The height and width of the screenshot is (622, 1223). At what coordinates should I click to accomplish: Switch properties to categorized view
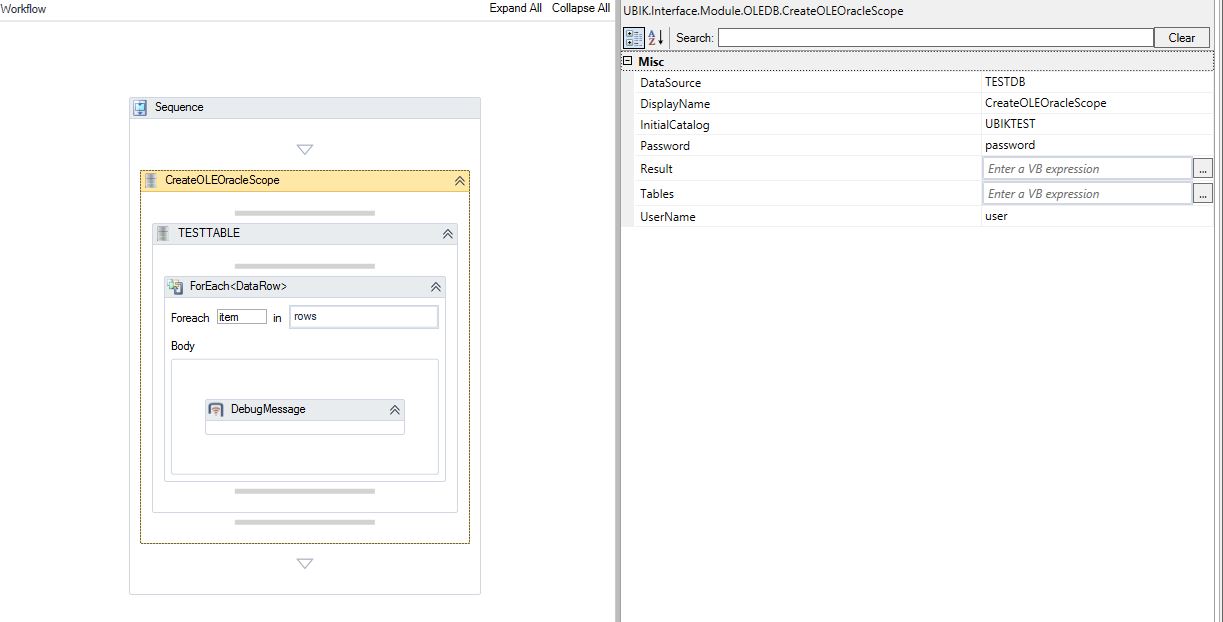[634, 38]
